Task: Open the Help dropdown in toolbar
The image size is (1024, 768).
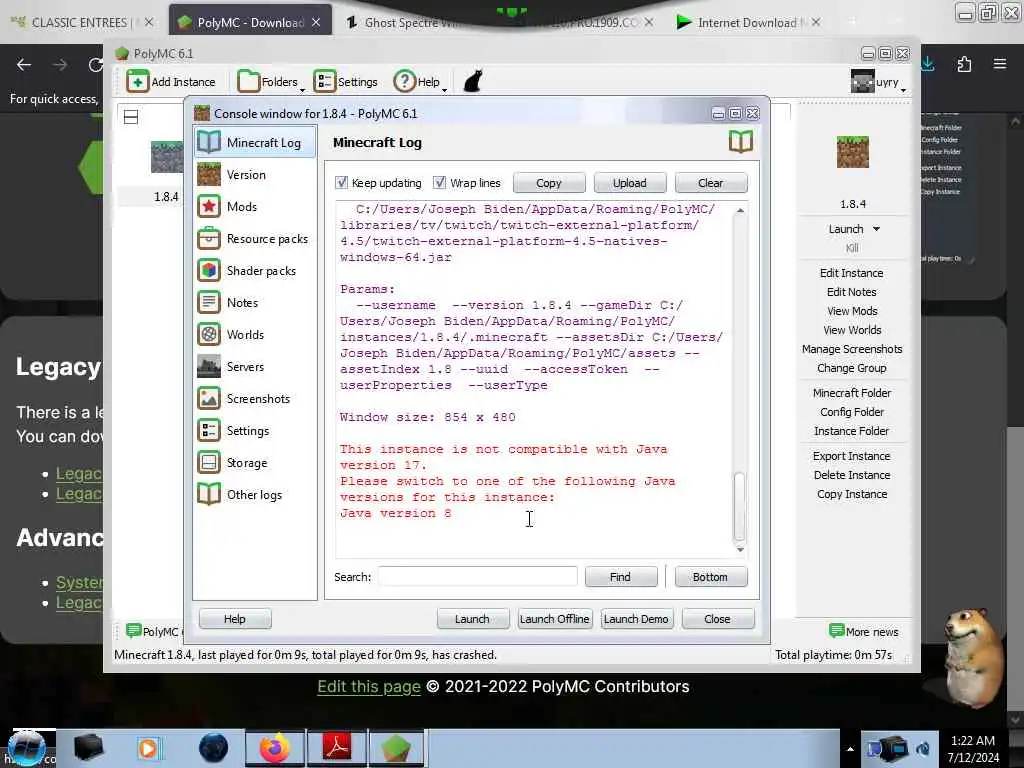Action: [x=419, y=82]
